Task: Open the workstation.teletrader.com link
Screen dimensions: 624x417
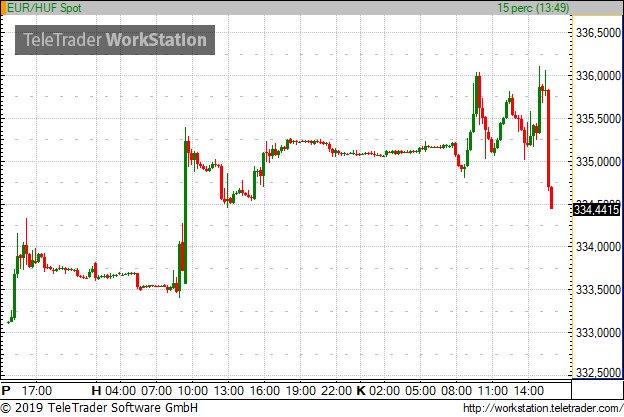Action: click(x=543, y=408)
